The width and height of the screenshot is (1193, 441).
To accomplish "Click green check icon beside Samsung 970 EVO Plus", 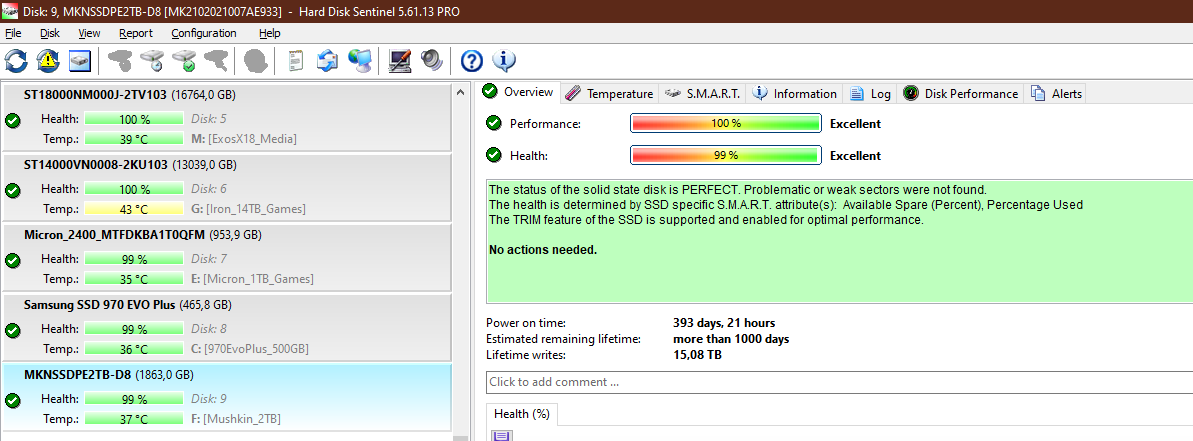I will 13,331.
